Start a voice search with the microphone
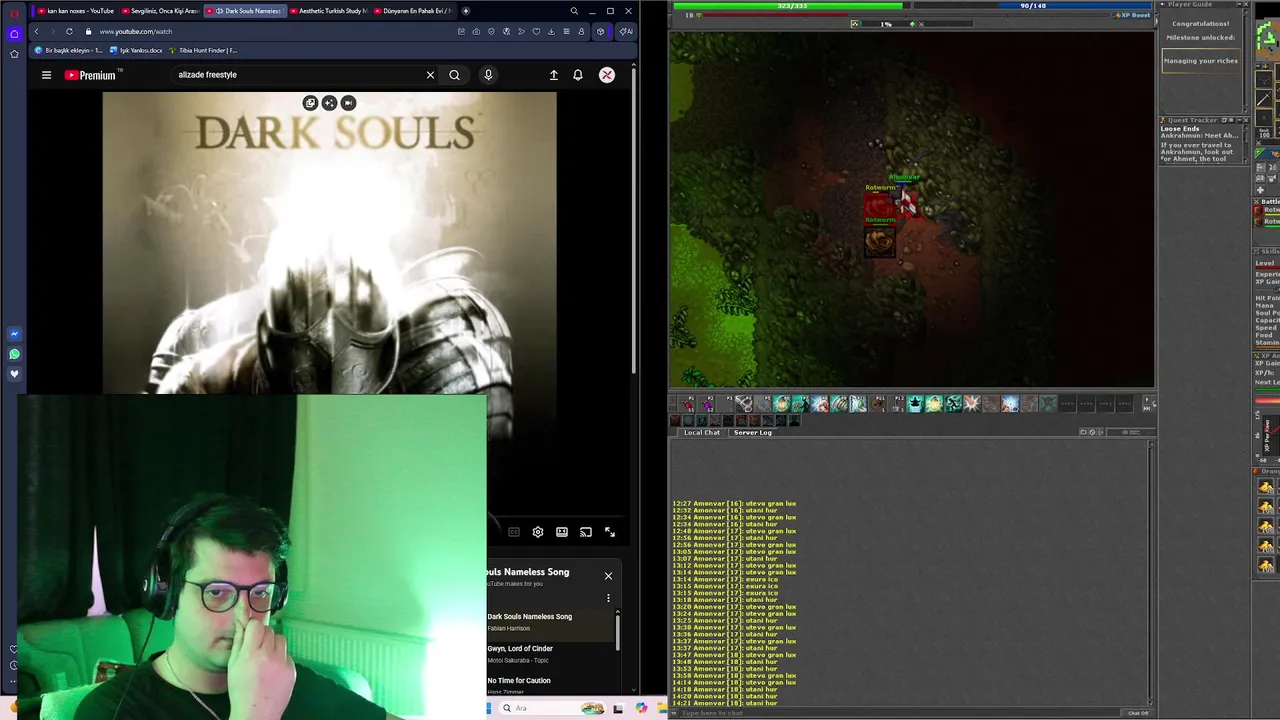 [488, 75]
